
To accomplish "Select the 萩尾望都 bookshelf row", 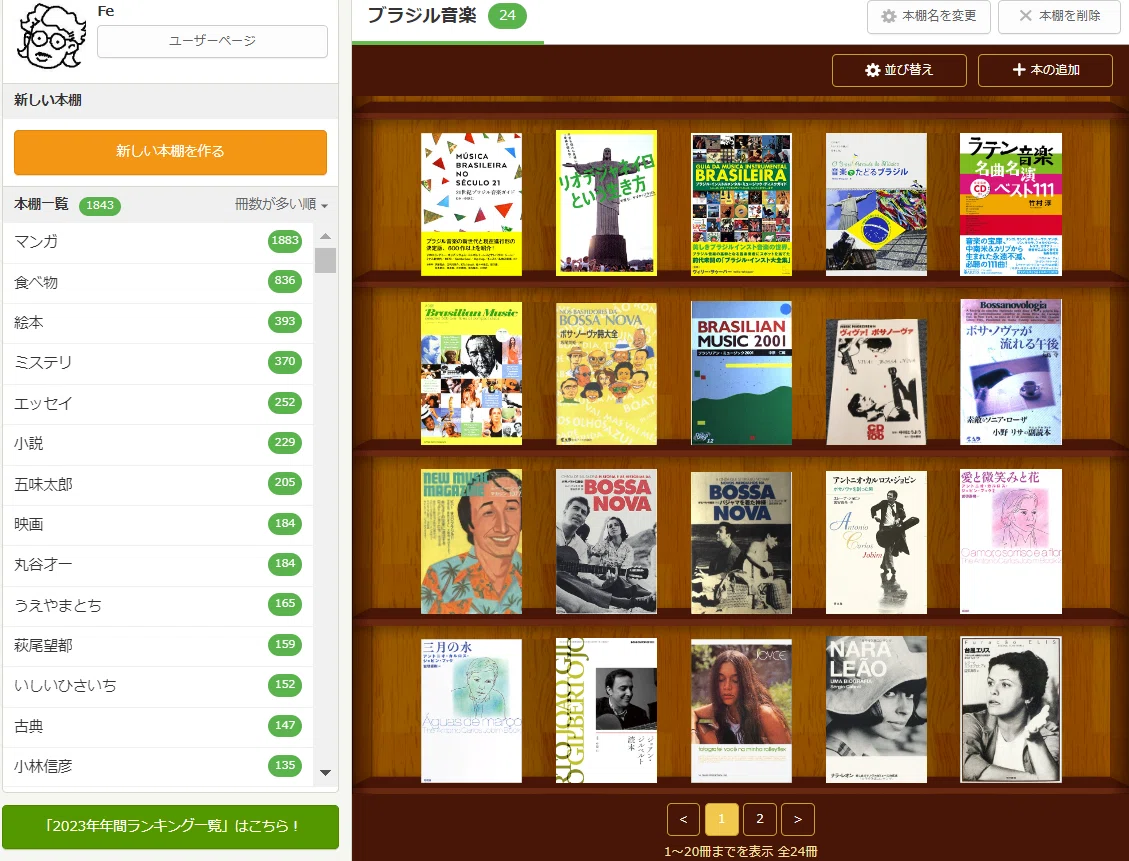I will [158, 645].
